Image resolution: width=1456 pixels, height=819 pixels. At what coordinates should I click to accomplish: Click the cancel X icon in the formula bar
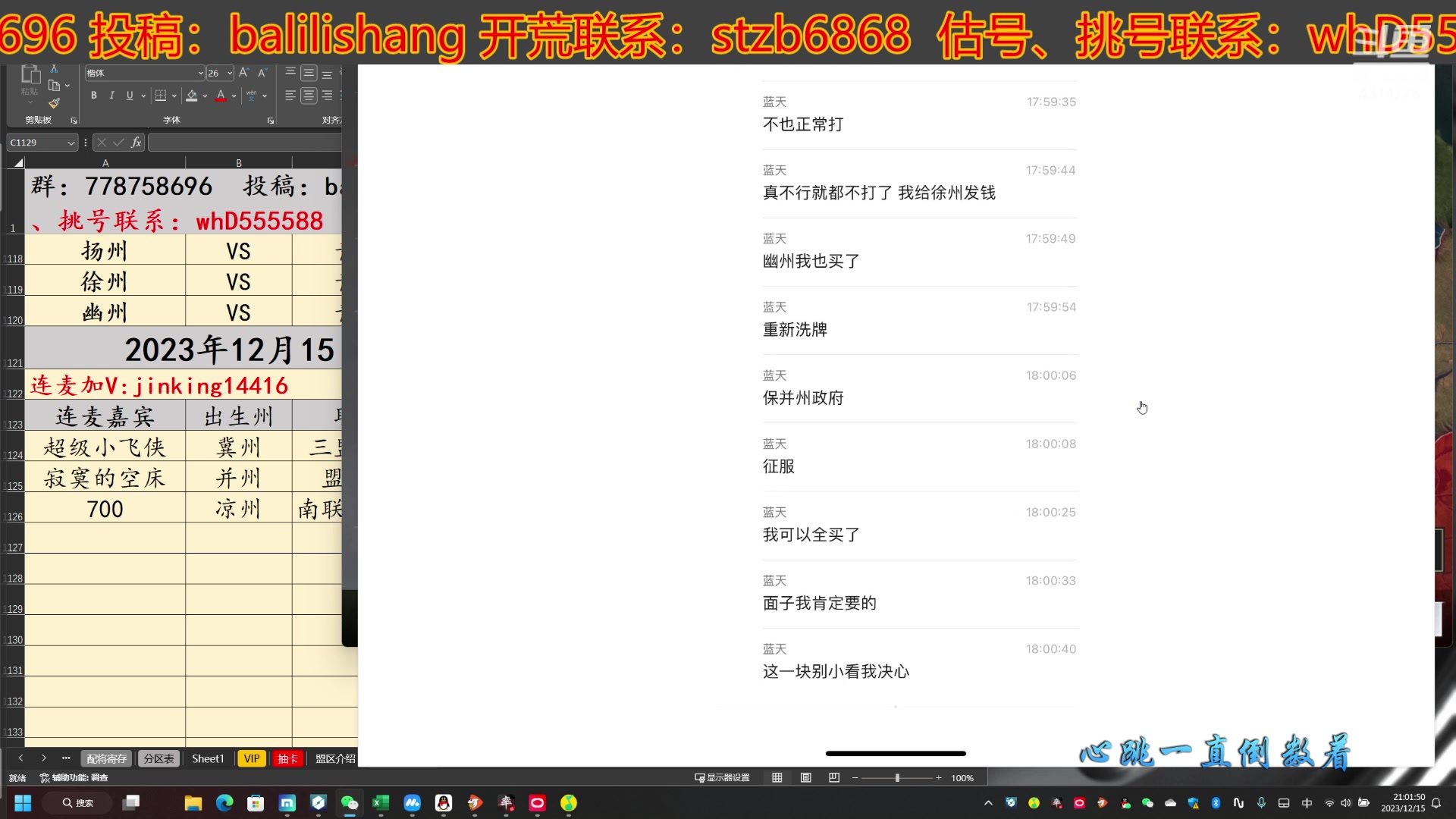point(102,143)
